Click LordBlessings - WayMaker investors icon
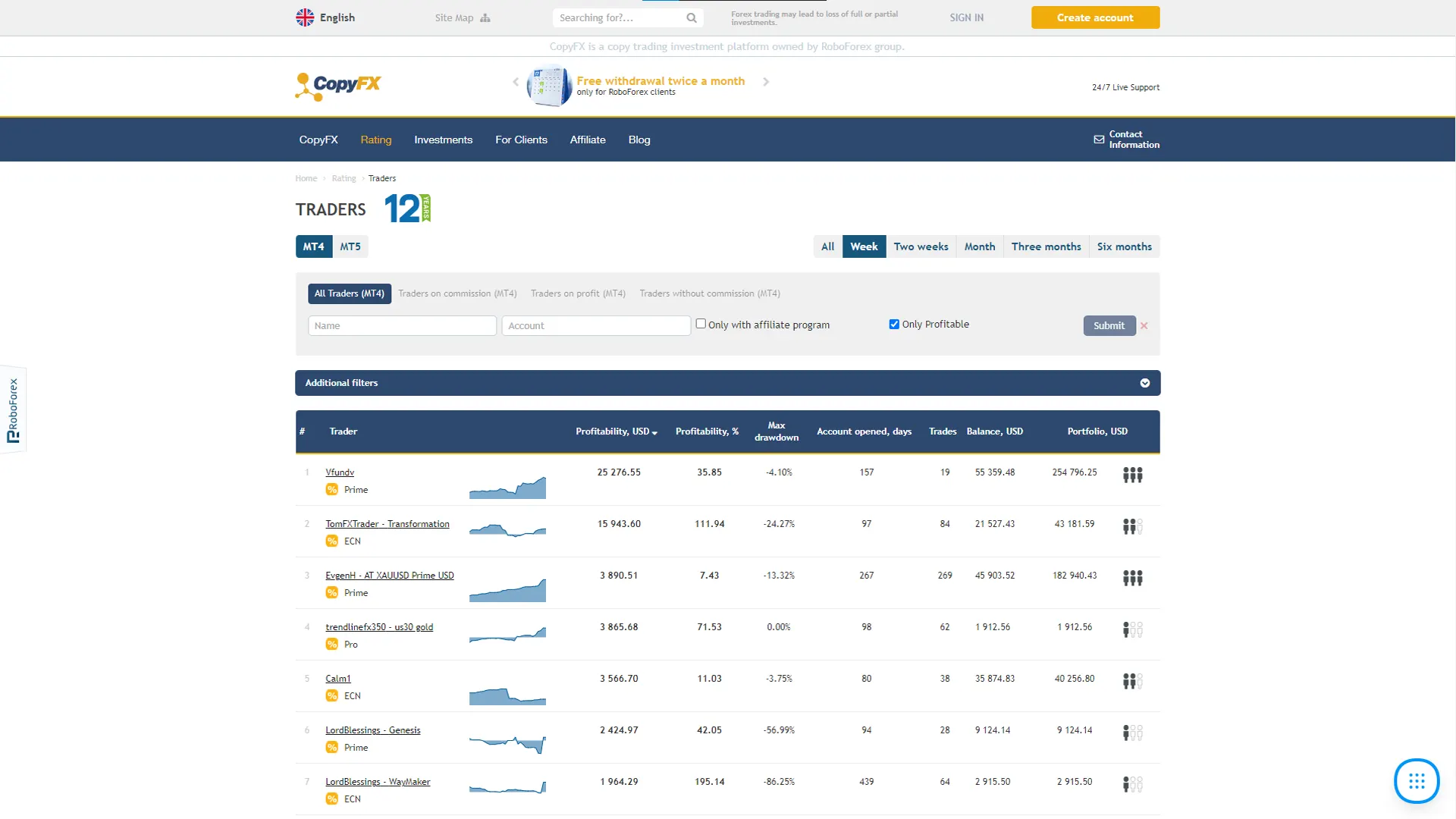Viewport: 1456px width, 819px height. pyautogui.click(x=1133, y=784)
